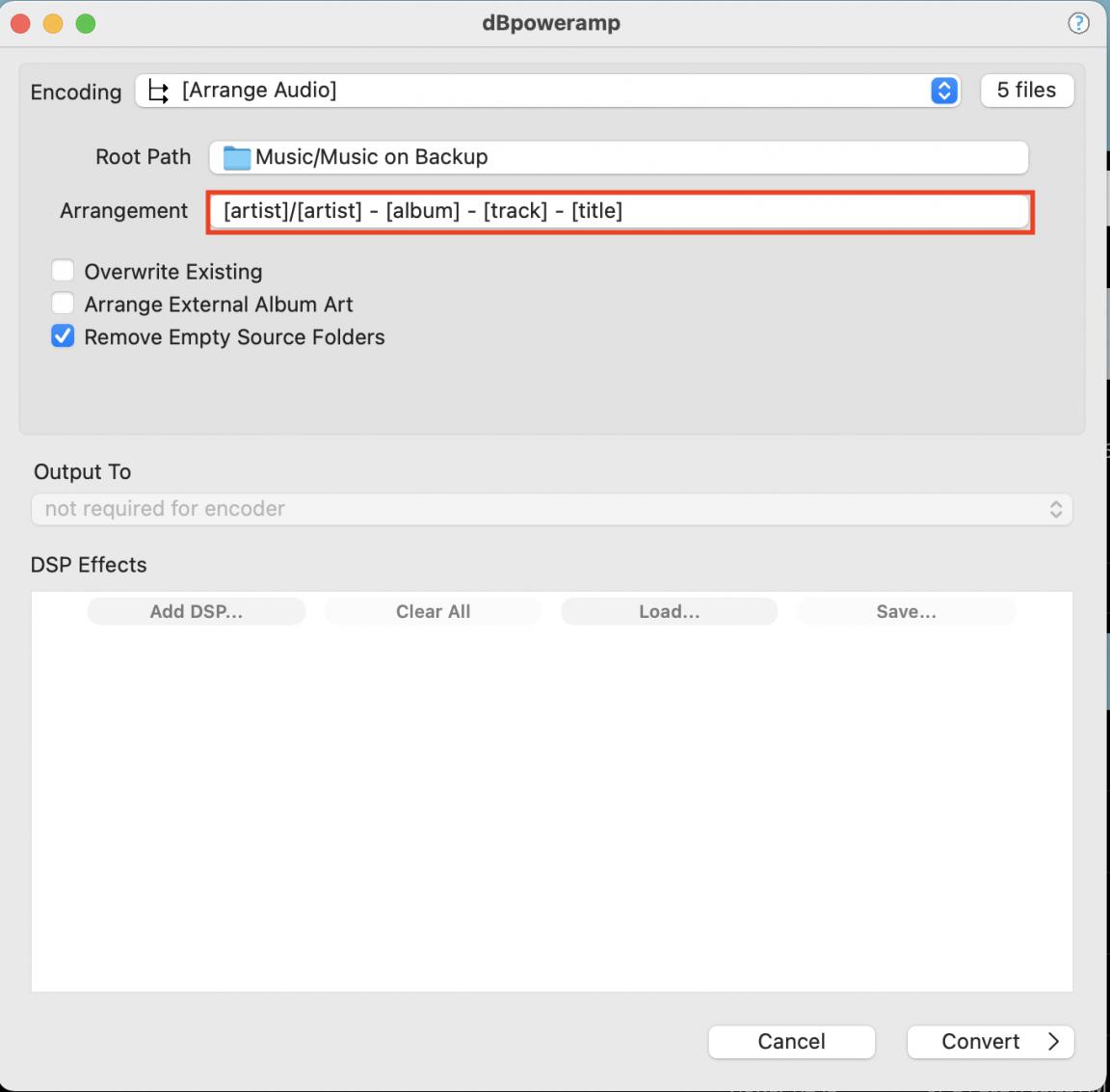Click the help question mark icon
The width and height of the screenshot is (1110, 1092).
(x=1078, y=24)
